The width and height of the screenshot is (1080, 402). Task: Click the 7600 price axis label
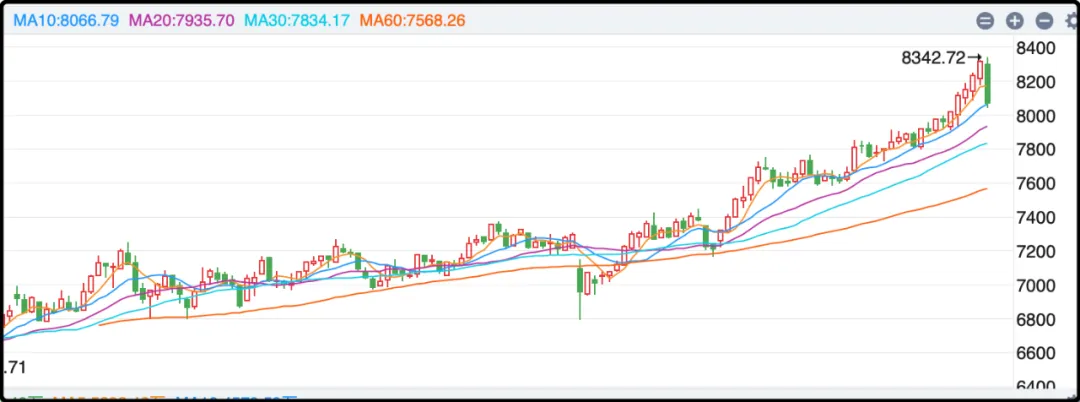click(x=1036, y=184)
